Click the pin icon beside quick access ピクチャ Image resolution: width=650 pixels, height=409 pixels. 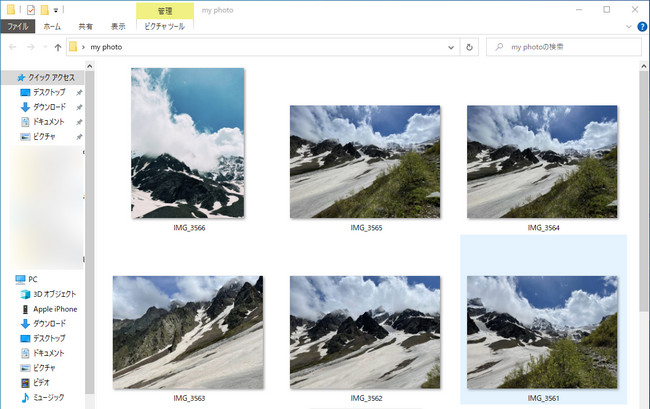pos(79,137)
